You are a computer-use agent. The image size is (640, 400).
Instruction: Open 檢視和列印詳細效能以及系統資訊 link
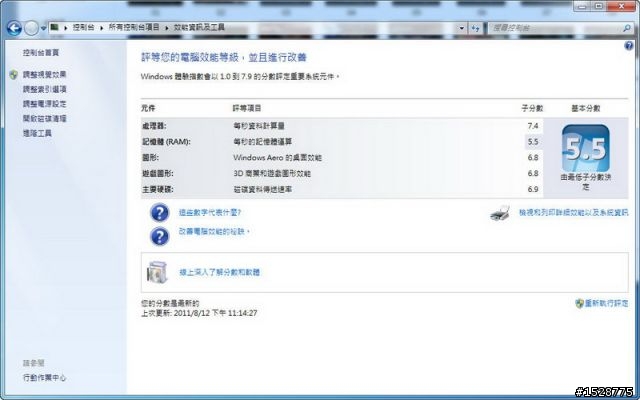[573, 213]
